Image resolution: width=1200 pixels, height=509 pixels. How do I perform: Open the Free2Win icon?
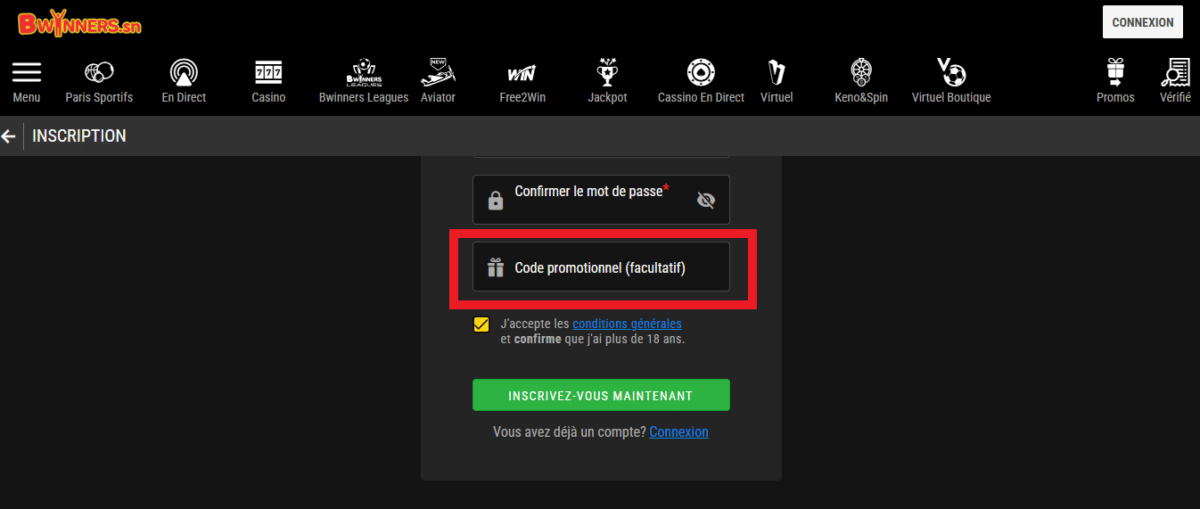(521, 74)
